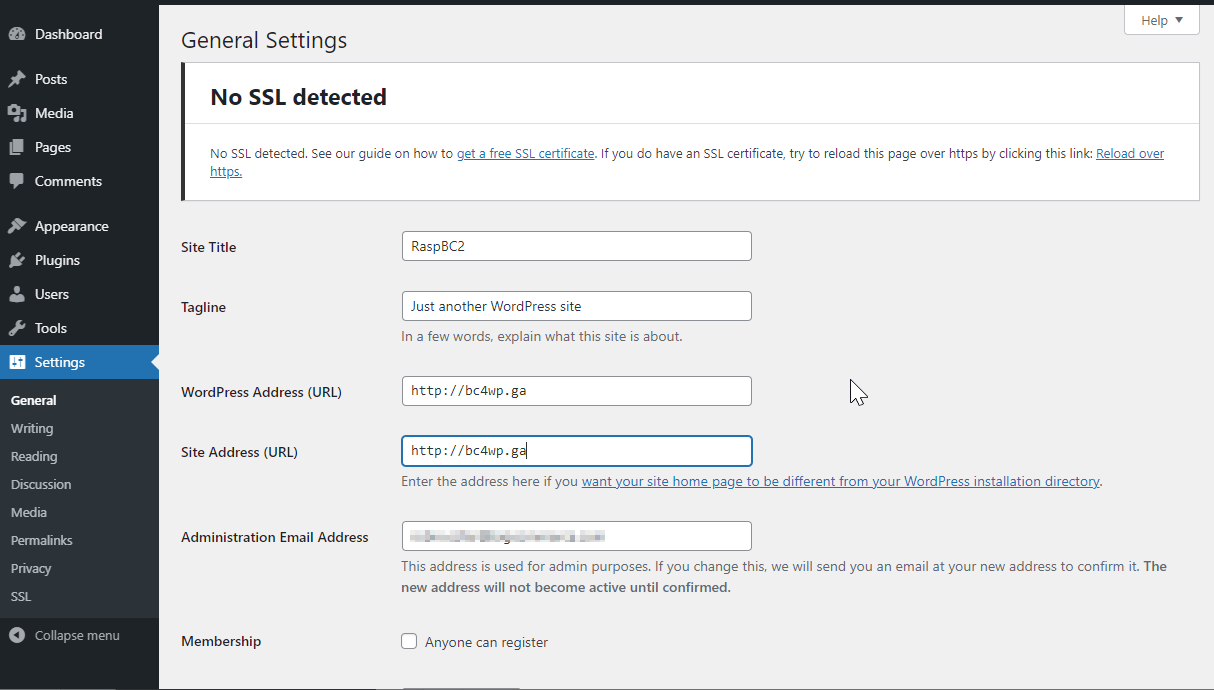The width and height of the screenshot is (1214, 690).
Task: Click the Dashboard gauge icon
Action: (x=17, y=34)
